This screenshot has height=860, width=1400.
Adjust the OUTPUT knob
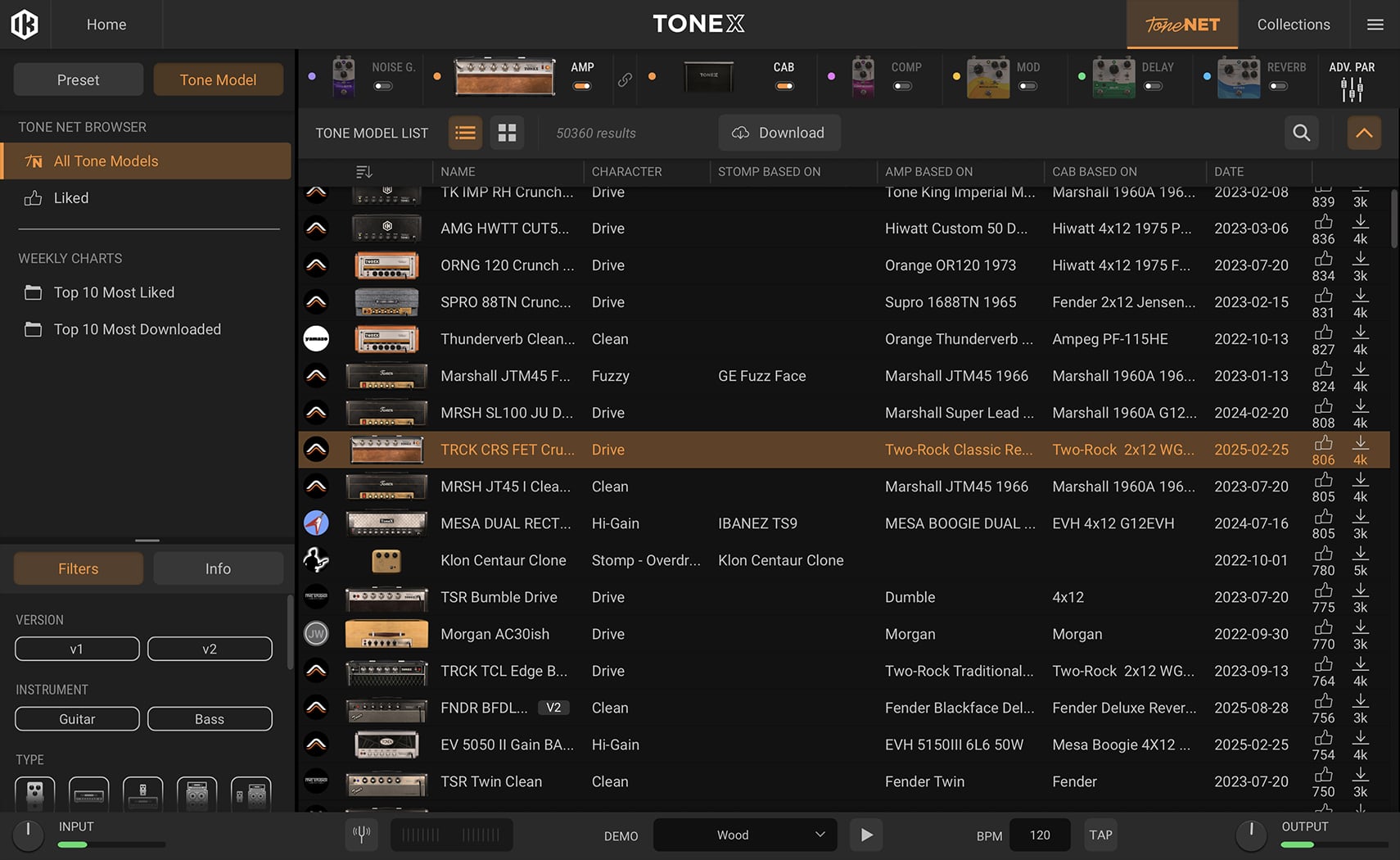(x=1250, y=834)
